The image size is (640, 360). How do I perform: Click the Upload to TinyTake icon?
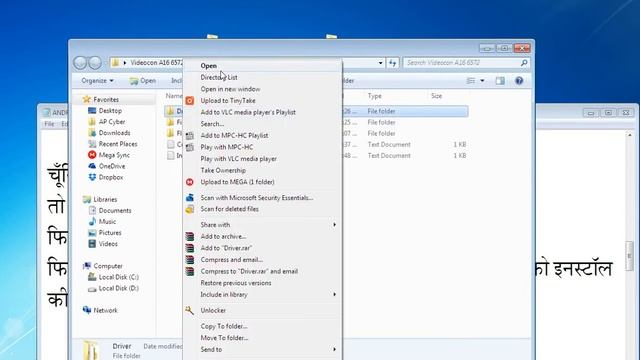(x=189, y=100)
